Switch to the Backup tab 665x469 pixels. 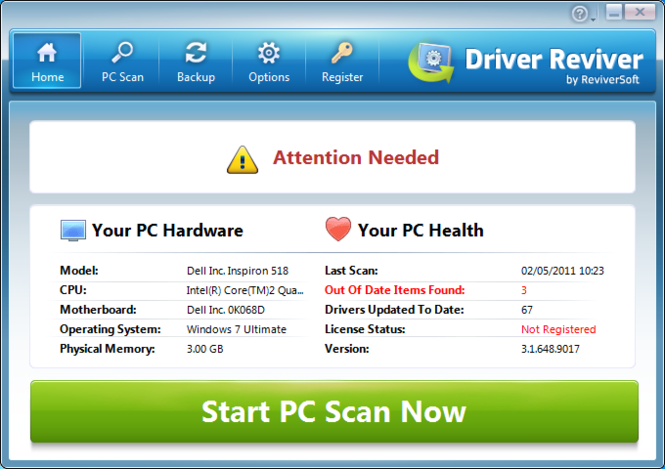196,61
